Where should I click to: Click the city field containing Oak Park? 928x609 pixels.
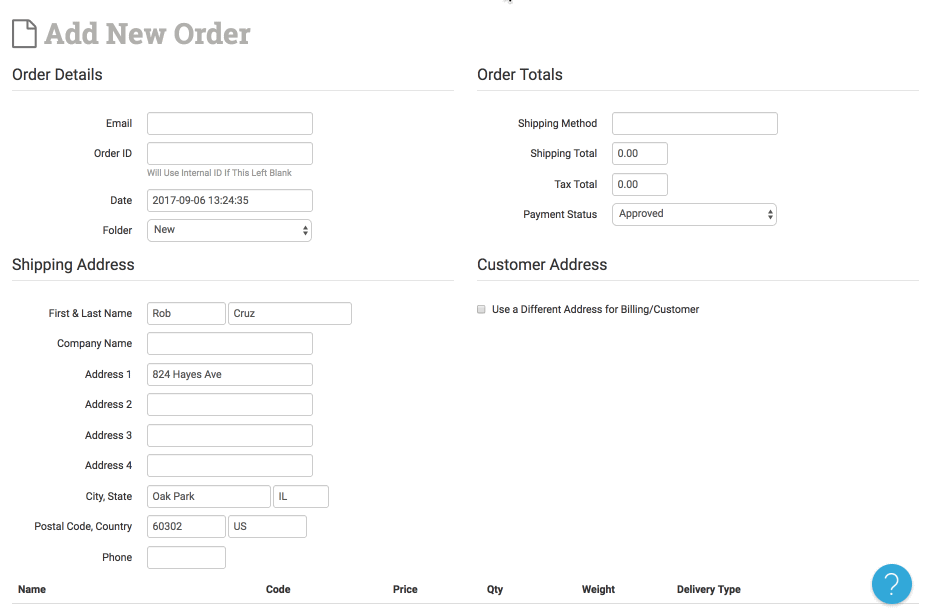208,497
